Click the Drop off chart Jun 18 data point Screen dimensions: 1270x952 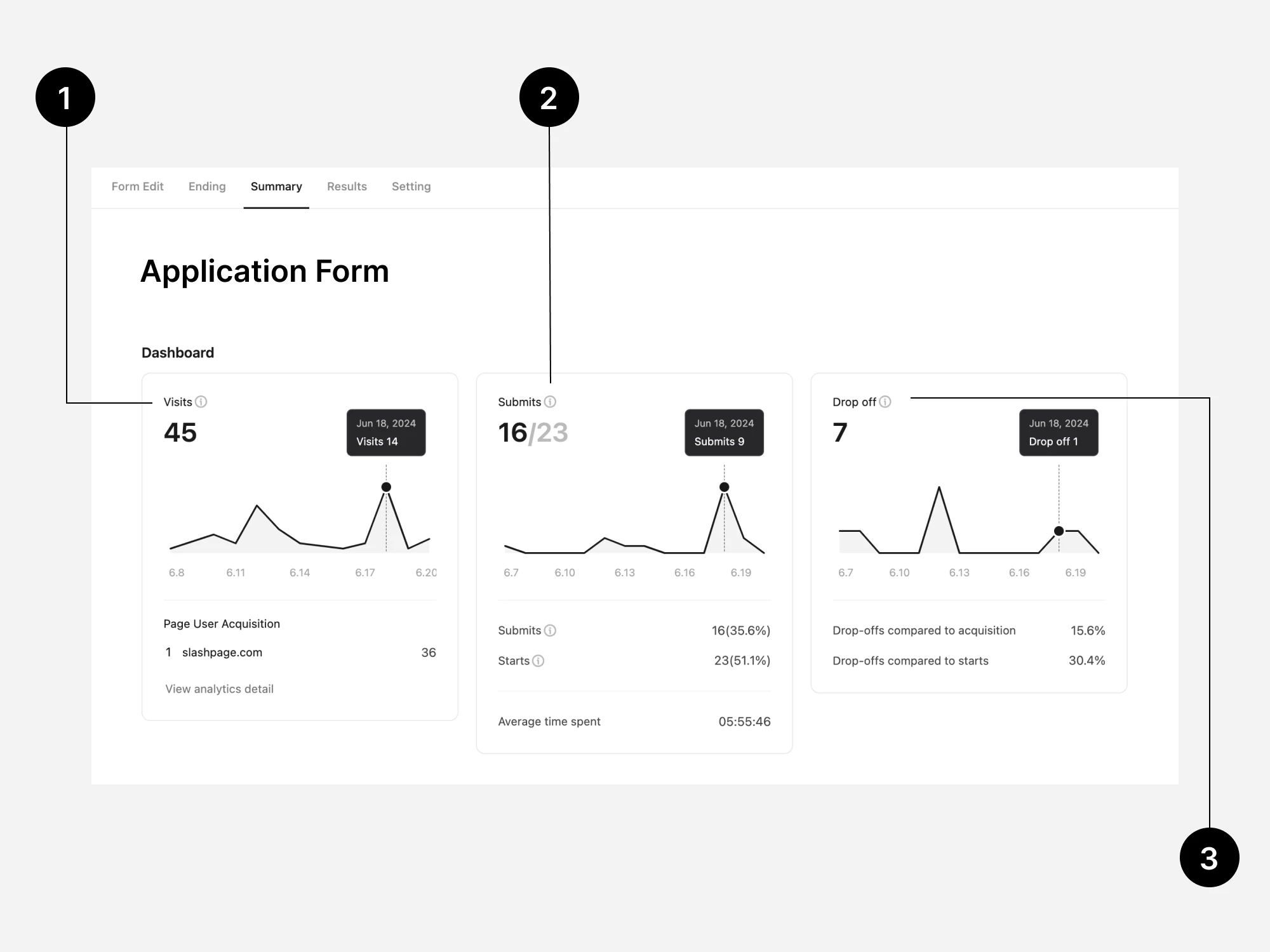click(x=1059, y=531)
